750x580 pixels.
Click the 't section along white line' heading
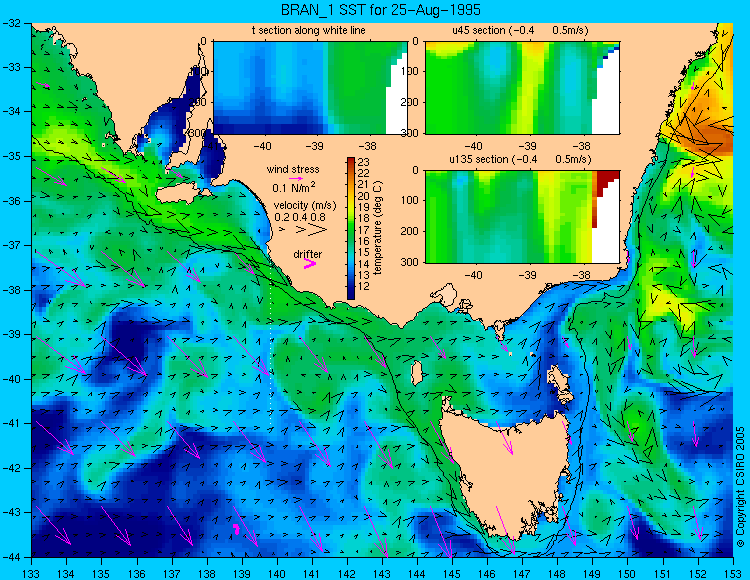pos(309,30)
